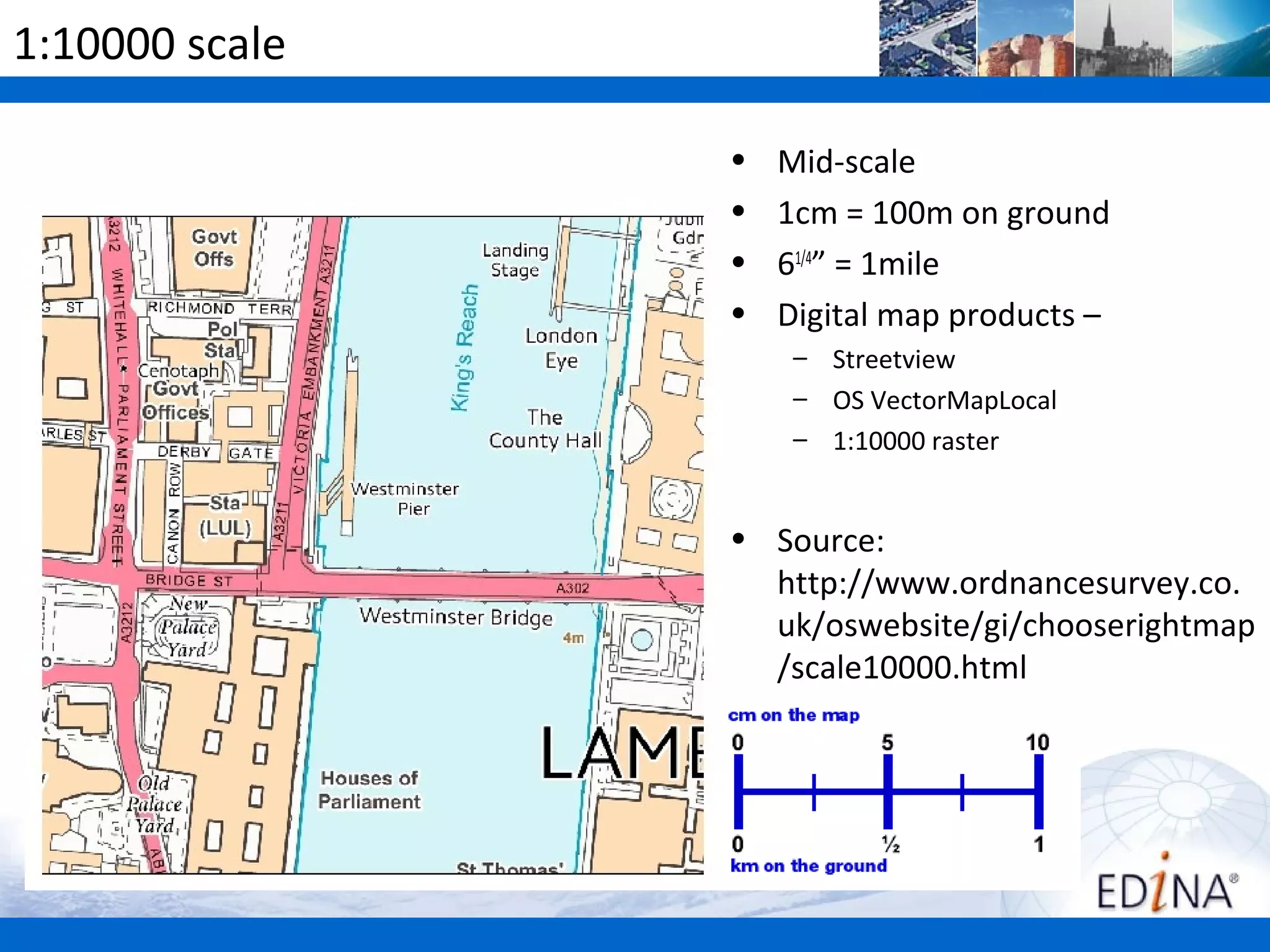This screenshot has height=952, width=1270.
Task: Click 'Govt Offs' label at map top
Action: (x=214, y=248)
